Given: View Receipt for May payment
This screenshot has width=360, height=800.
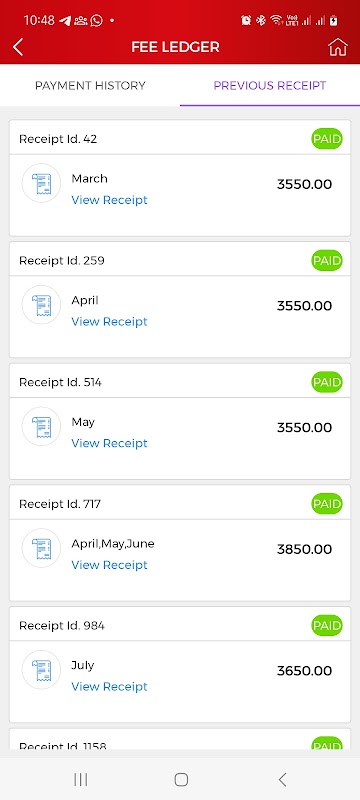Looking at the screenshot, I should [x=109, y=443].
